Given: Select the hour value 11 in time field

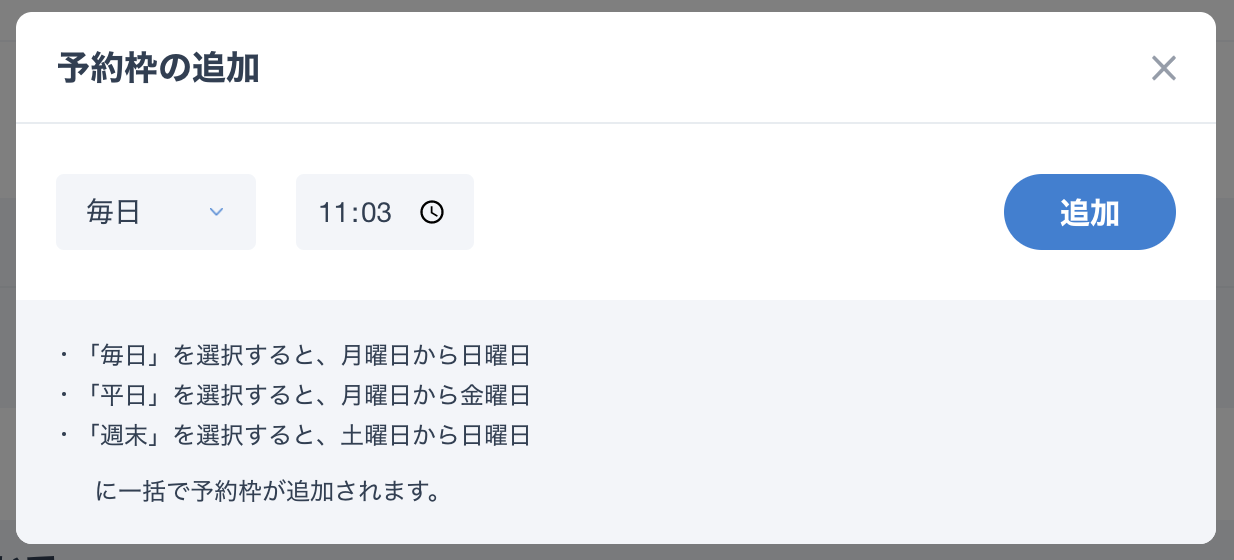Looking at the screenshot, I should [x=331, y=212].
